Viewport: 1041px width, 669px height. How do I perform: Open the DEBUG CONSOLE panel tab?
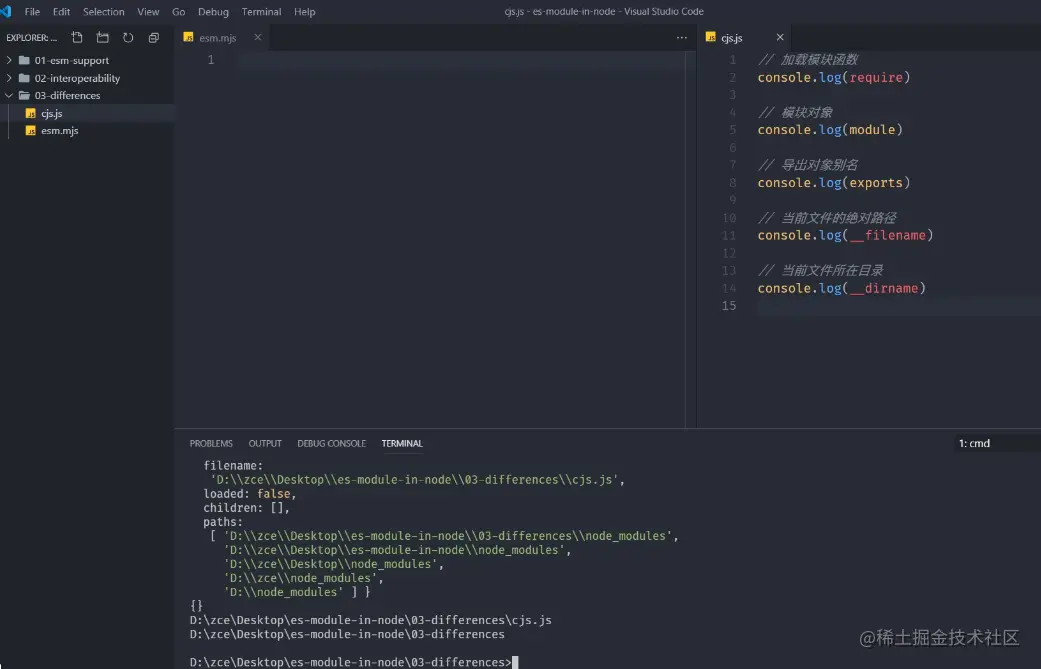(331, 443)
